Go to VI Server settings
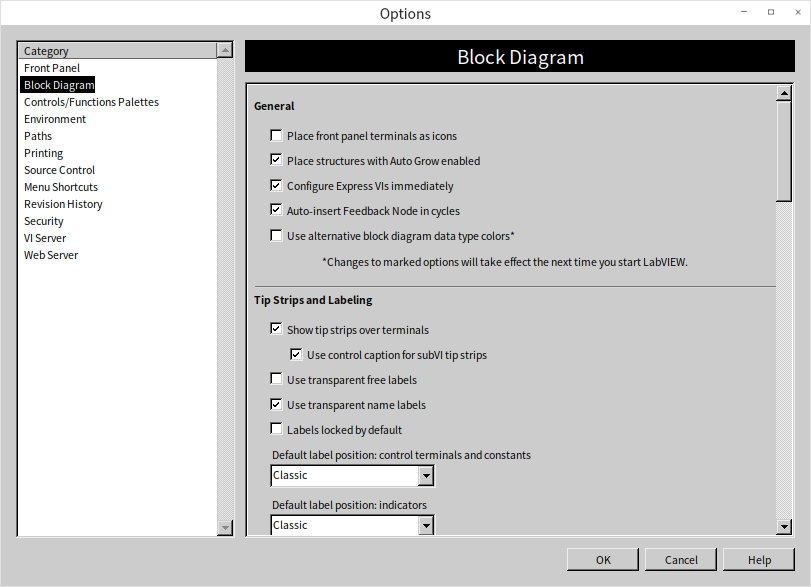Screen dimensions: 811x587 coord(45,238)
